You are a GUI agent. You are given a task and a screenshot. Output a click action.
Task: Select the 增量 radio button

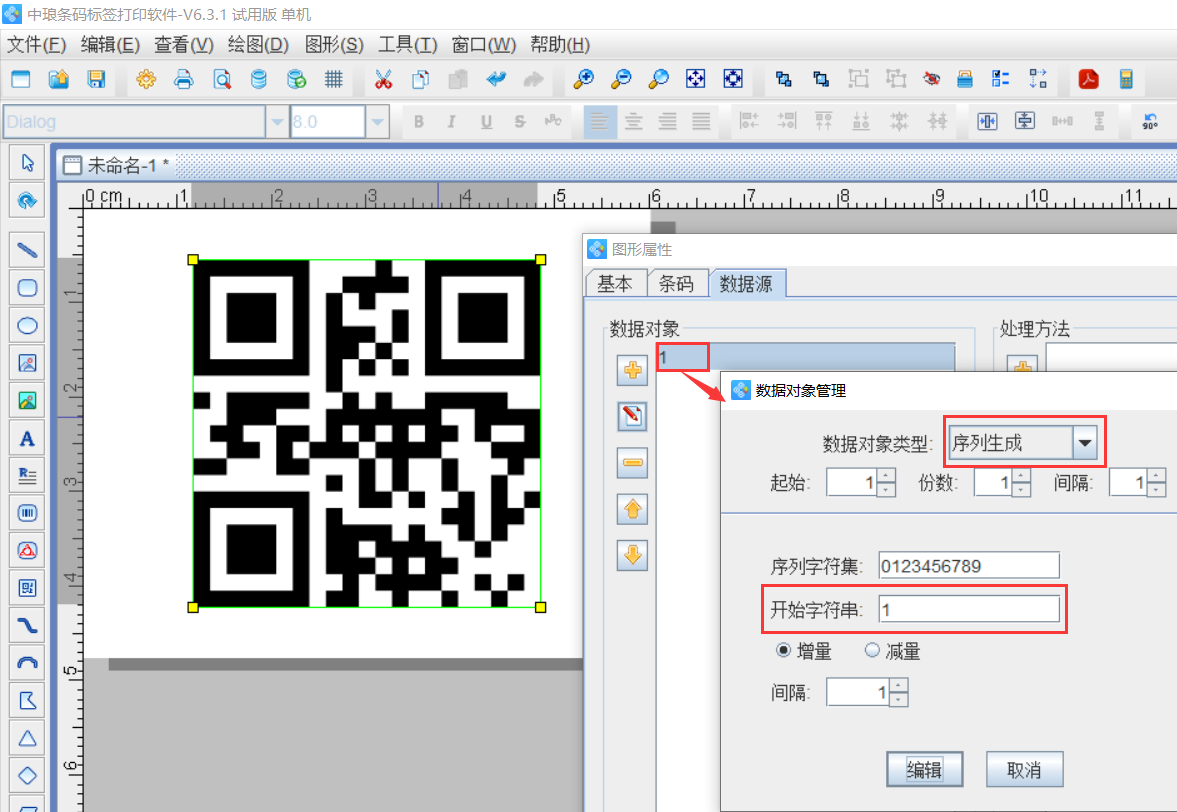783,650
